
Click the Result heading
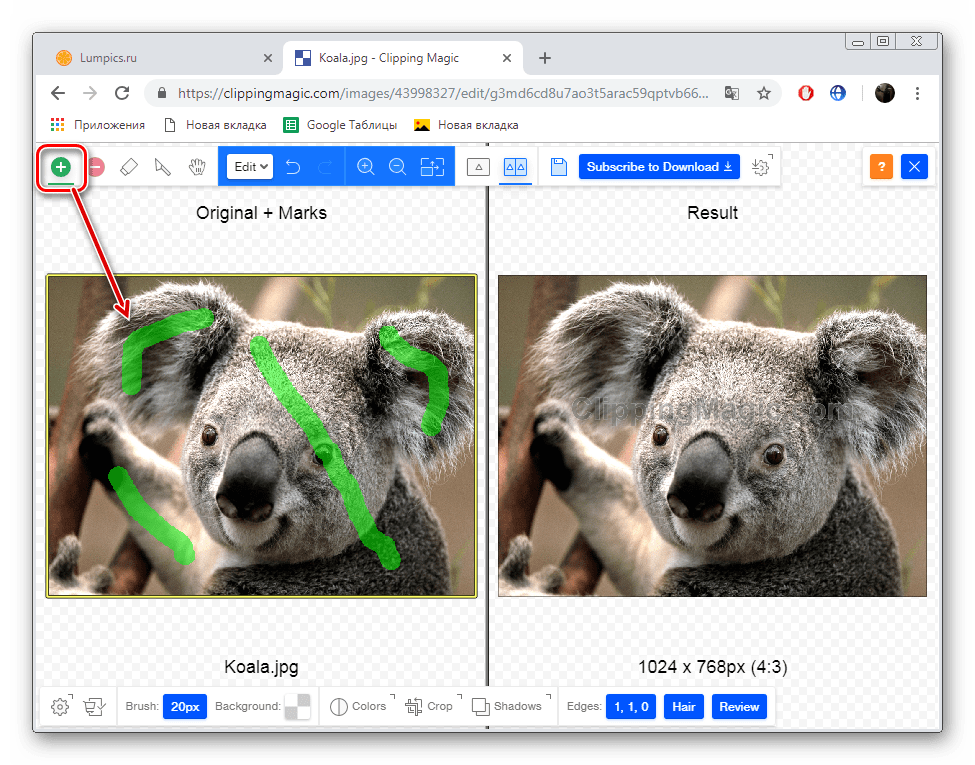coord(713,213)
